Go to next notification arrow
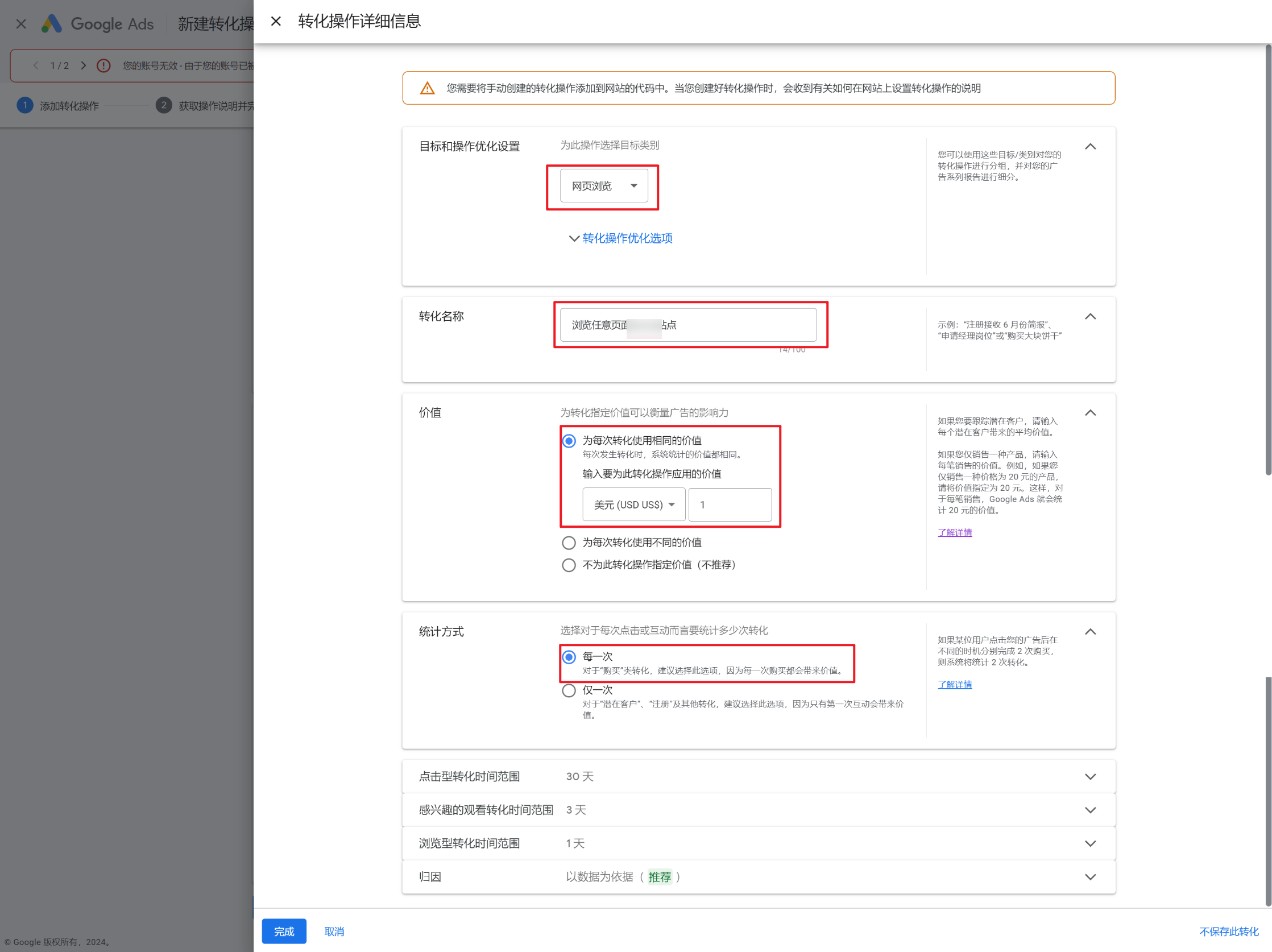1272x952 pixels. pos(84,65)
